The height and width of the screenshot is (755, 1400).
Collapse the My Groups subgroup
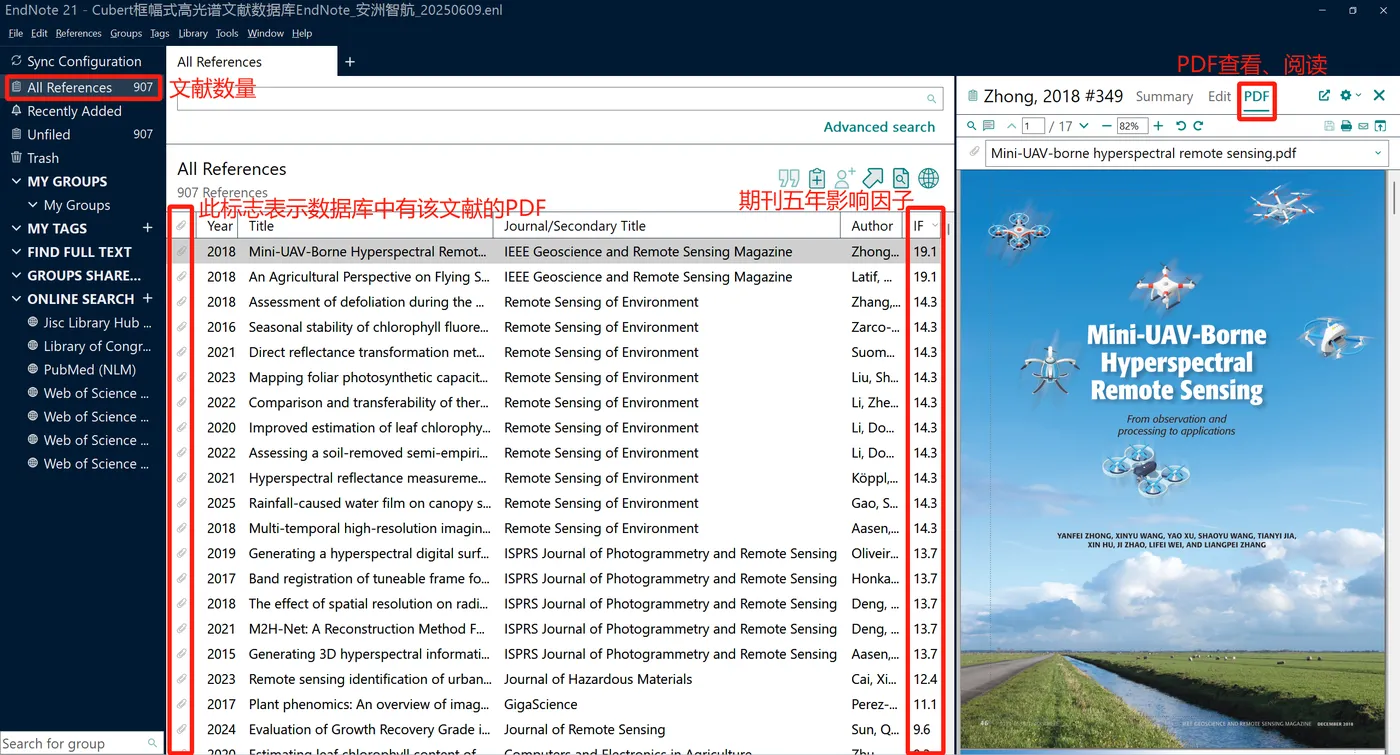tap(33, 205)
